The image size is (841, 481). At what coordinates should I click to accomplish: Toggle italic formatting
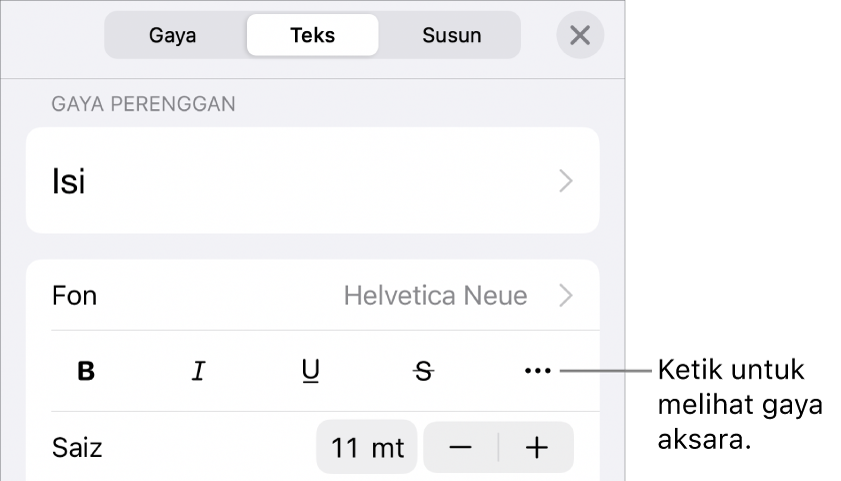(x=198, y=371)
